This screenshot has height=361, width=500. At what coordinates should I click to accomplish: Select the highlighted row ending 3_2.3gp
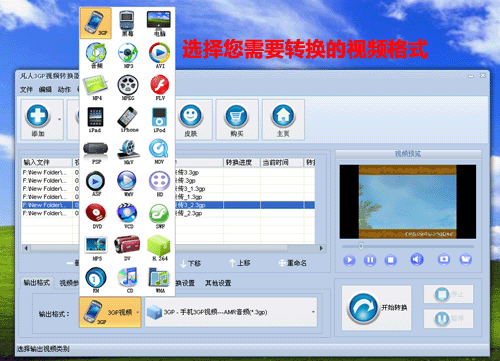(x=168, y=205)
